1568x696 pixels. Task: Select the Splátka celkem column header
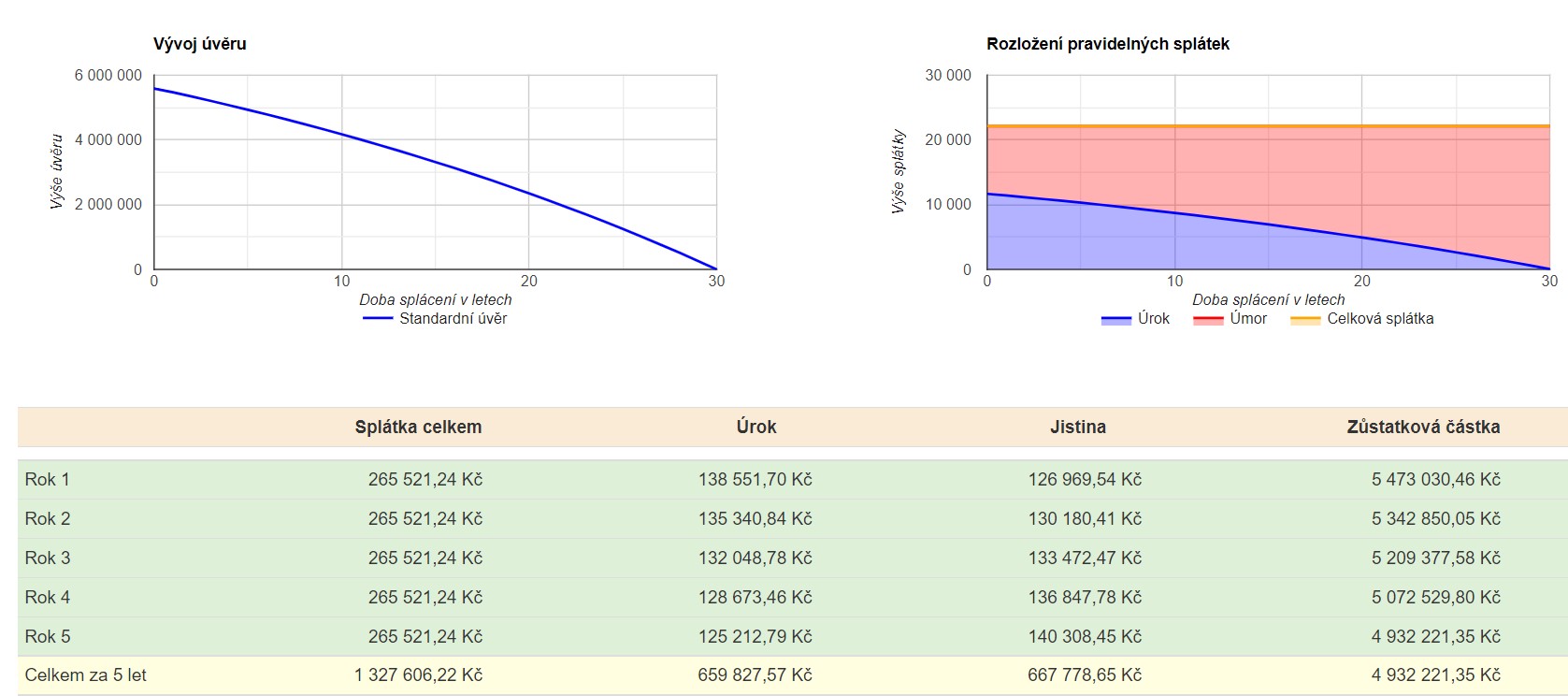418,428
